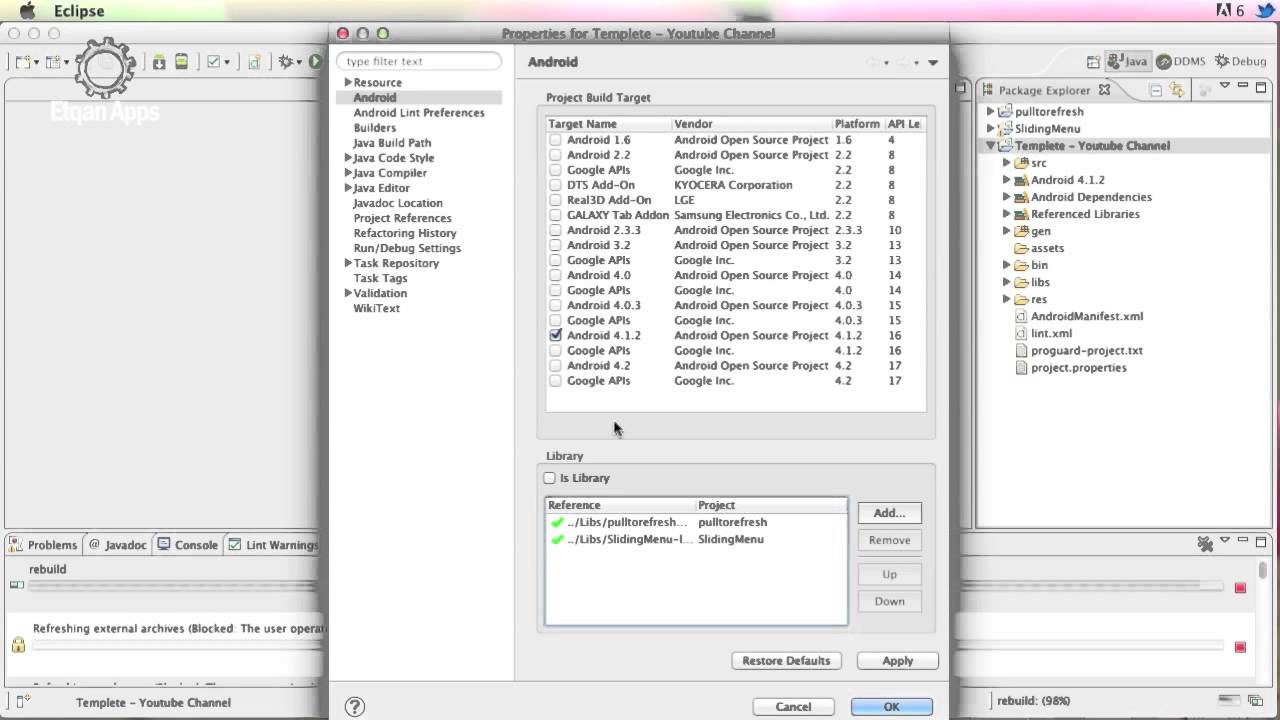The image size is (1280, 720).
Task: Click the Add... library button
Action: point(889,513)
